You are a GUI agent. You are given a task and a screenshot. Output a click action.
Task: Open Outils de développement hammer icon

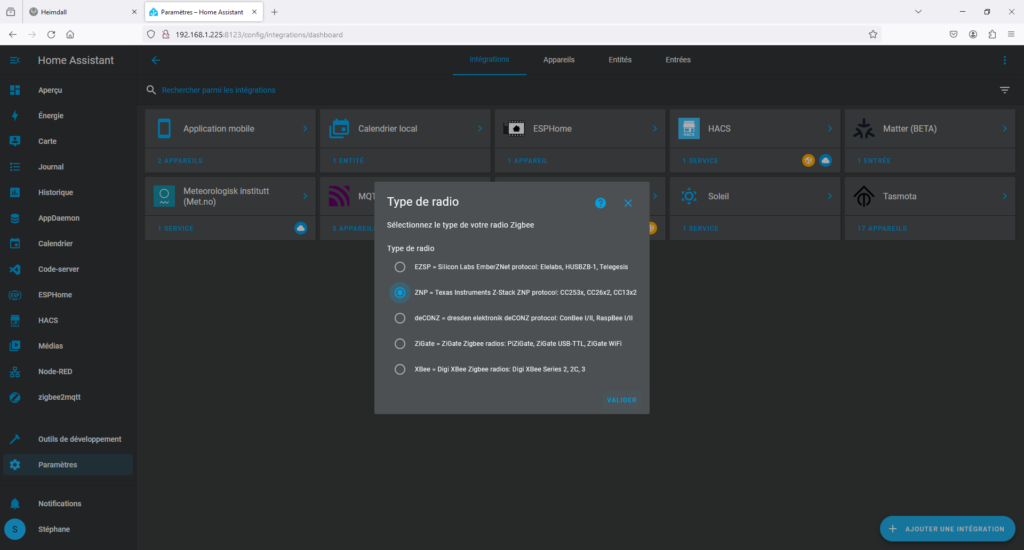(x=14, y=439)
